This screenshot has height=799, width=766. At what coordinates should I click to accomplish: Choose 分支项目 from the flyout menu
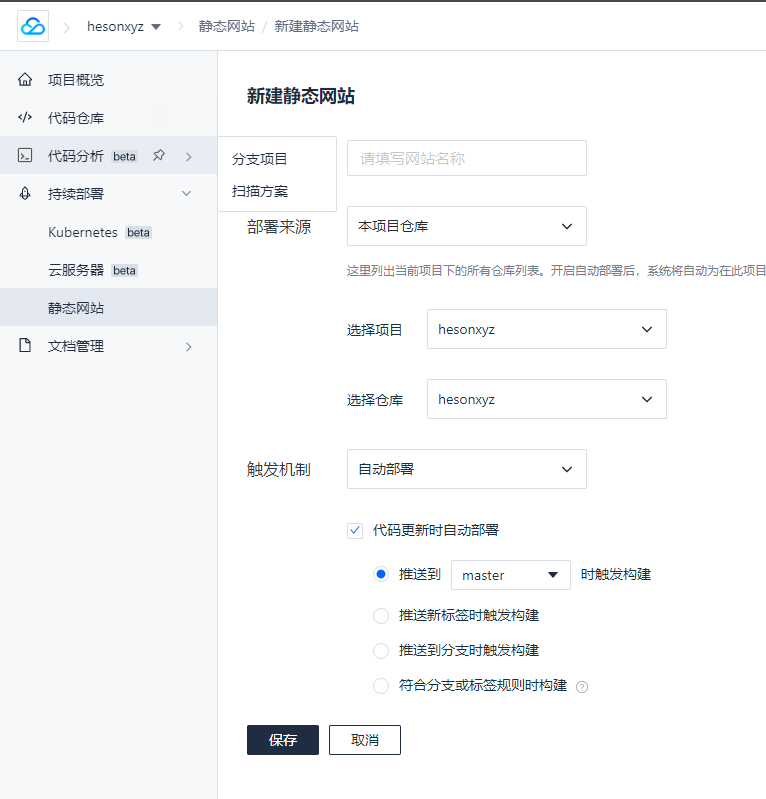pyautogui.click(x=259, y=159)
